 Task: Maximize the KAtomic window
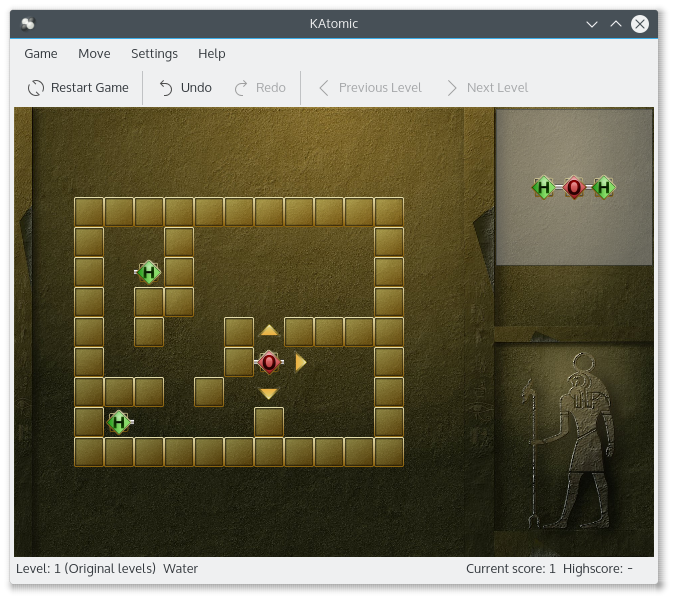tap(616, 24)
